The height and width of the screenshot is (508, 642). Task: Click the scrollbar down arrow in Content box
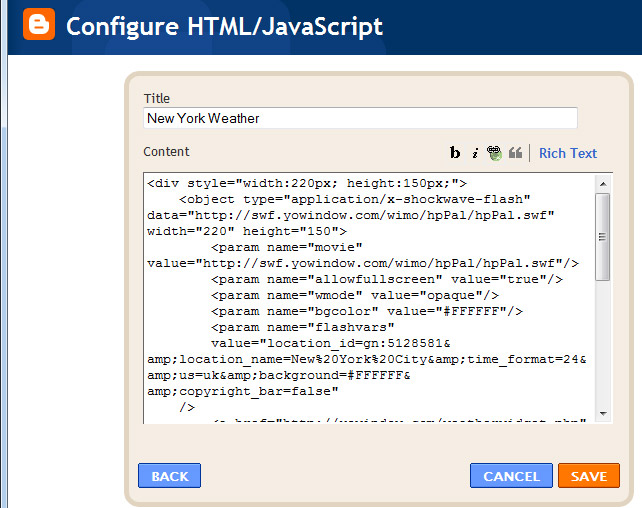coord(603,413)
